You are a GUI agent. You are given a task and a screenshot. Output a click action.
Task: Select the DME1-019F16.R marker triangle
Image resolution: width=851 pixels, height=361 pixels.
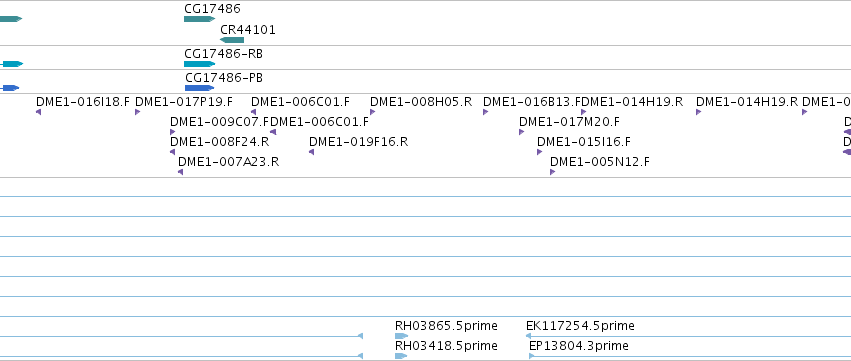[x=312, y=152]
